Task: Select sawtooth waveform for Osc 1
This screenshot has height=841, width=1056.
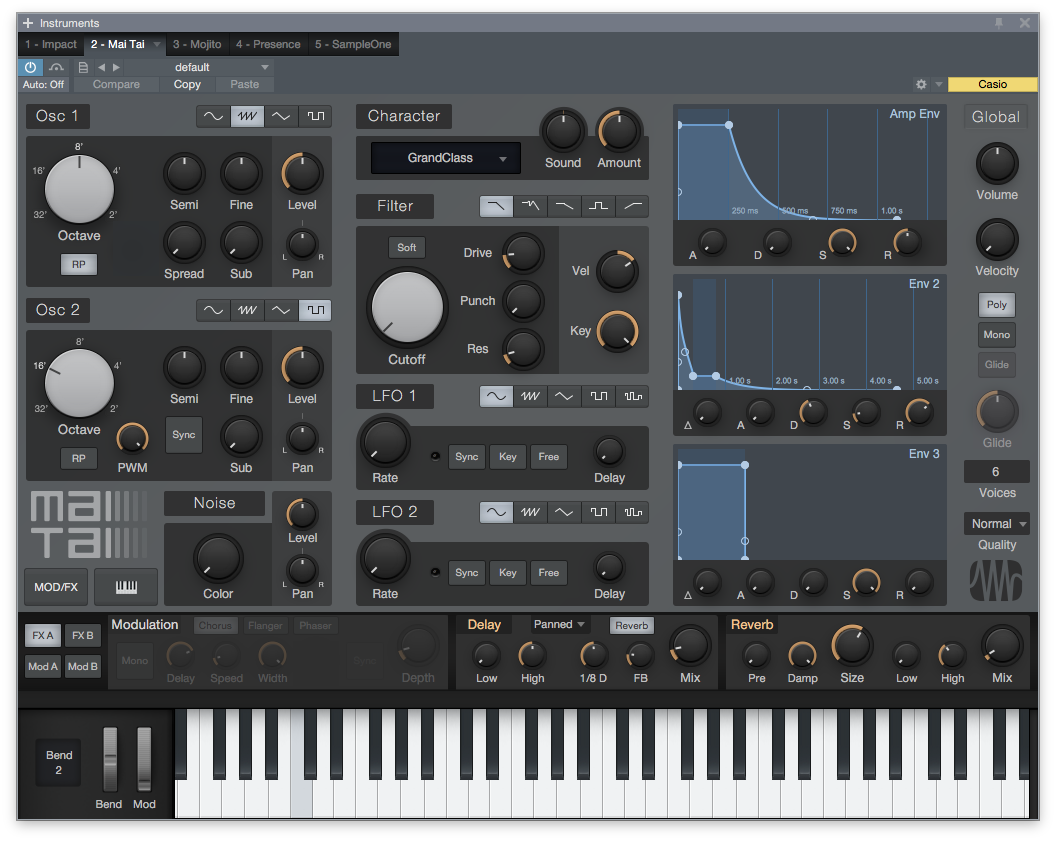Action: 248,116
